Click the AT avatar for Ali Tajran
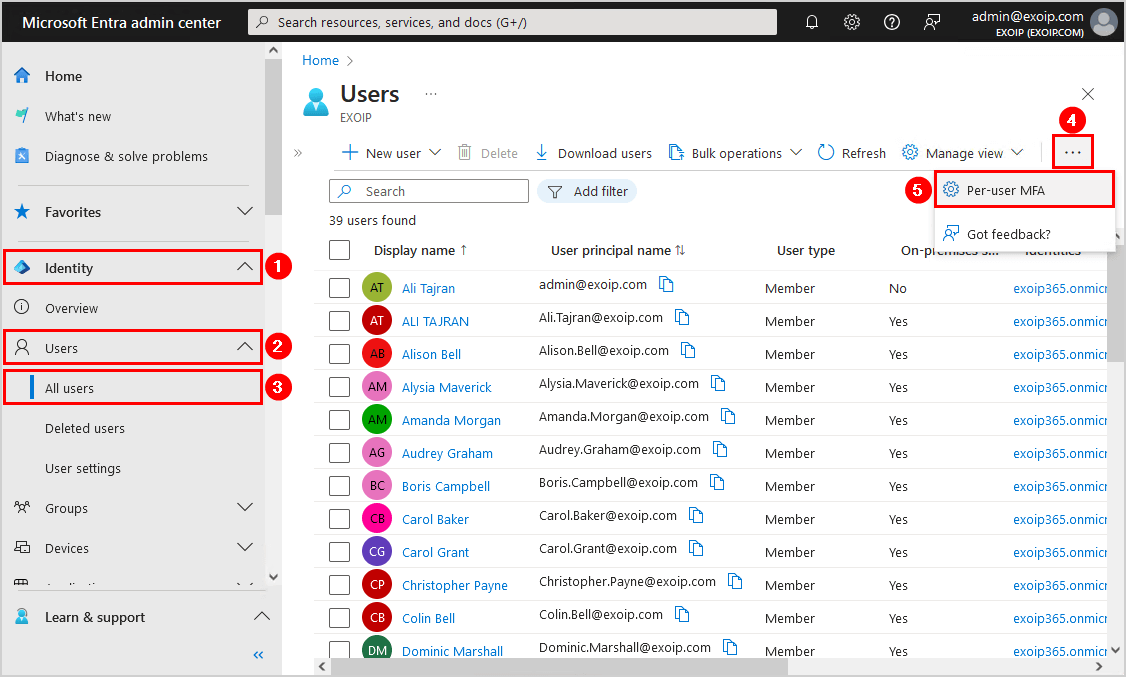 tap(377, 288)
